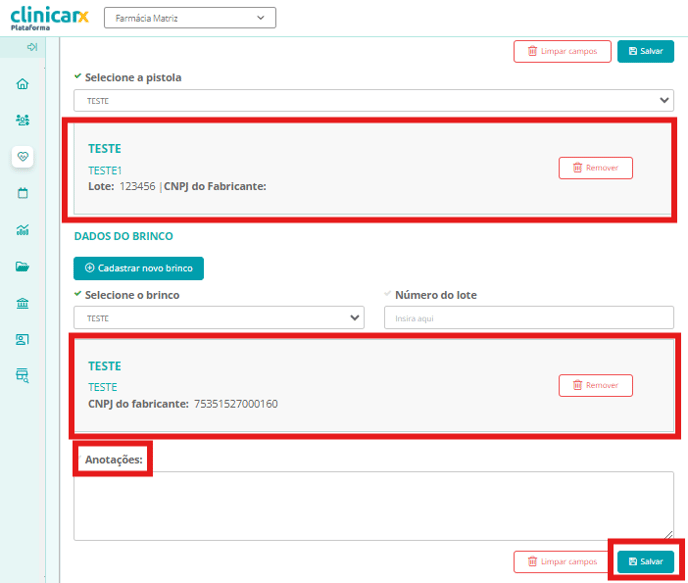Open the folder sidebar icon
This screenshot has width=688, height=583.
tap(23, 267)
